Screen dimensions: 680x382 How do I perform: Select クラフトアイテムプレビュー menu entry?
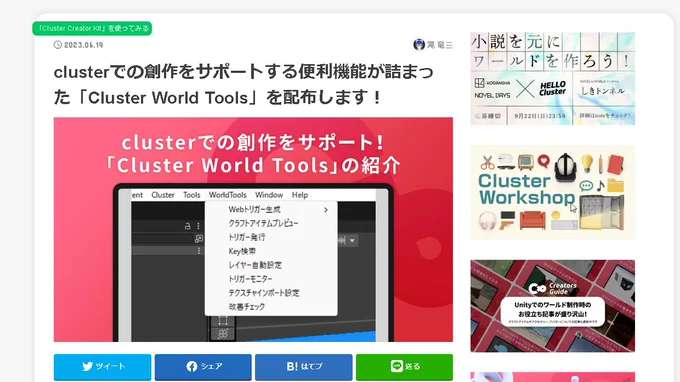tap(271, 223)
